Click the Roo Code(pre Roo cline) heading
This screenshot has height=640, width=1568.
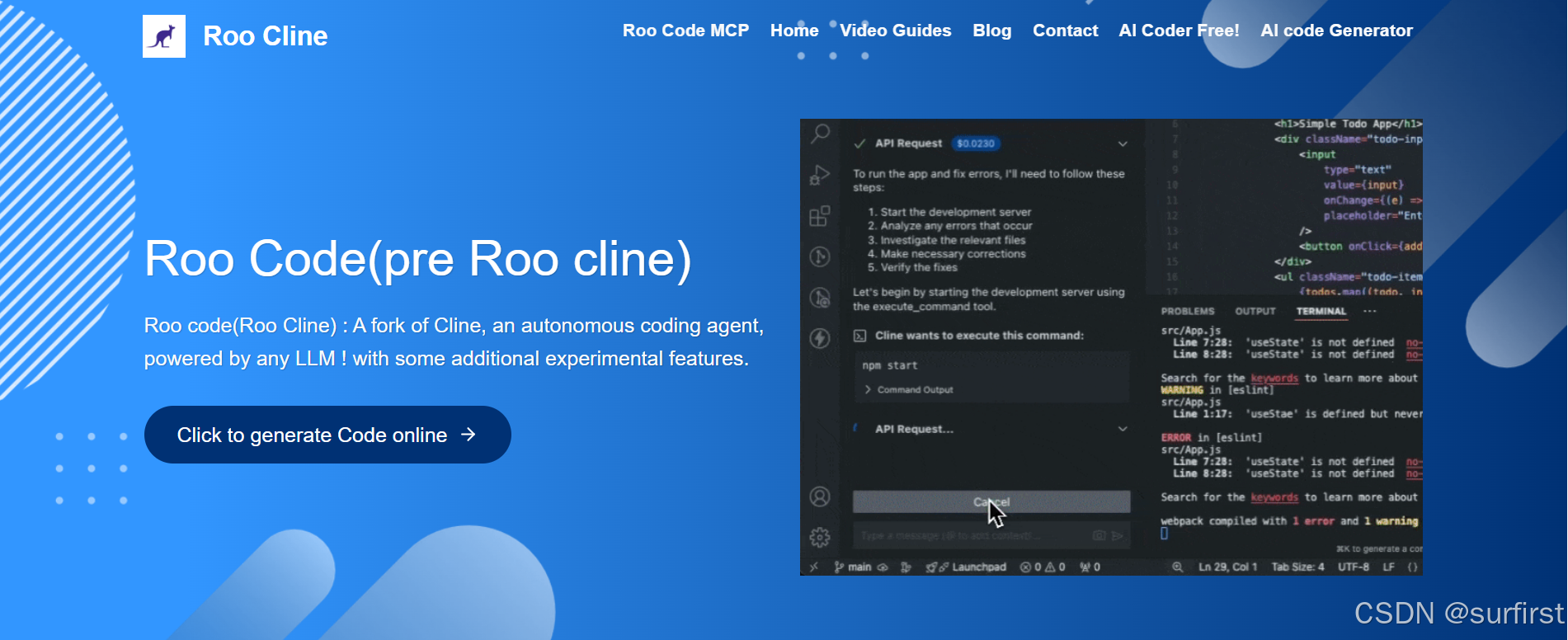tap(418, 259)
